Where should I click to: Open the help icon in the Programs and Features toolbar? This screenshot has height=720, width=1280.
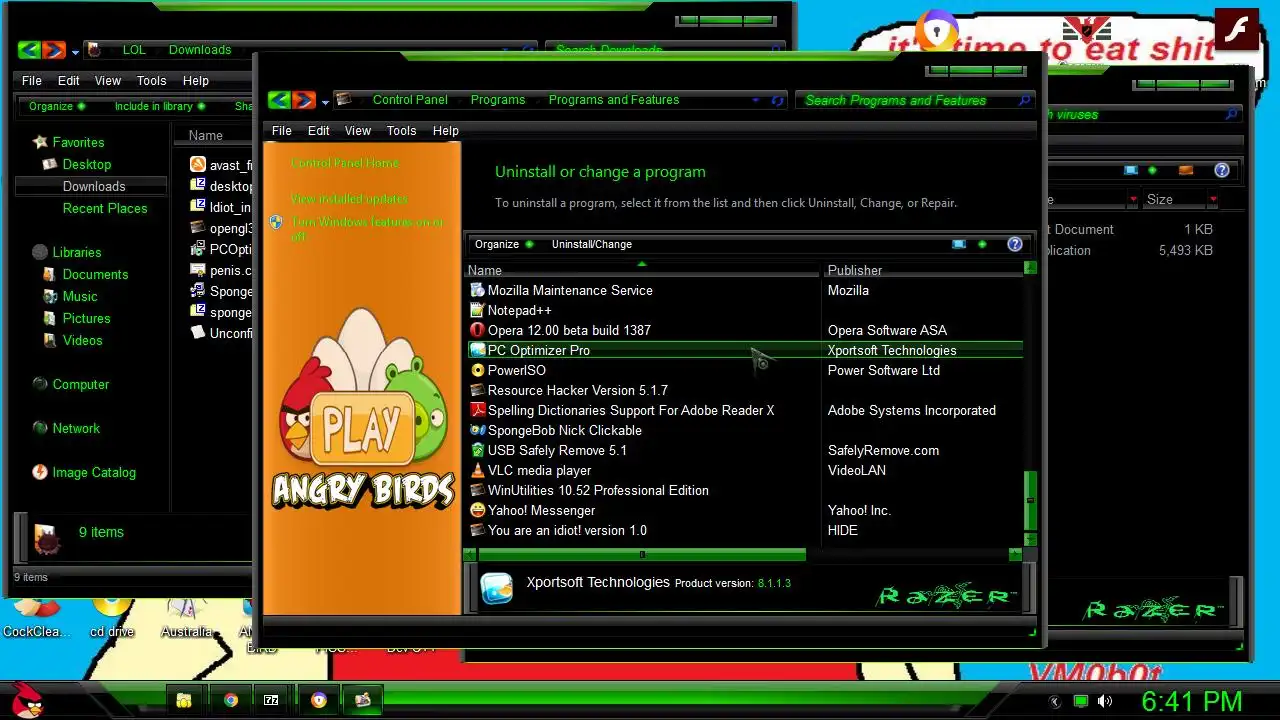(1015, 244)
